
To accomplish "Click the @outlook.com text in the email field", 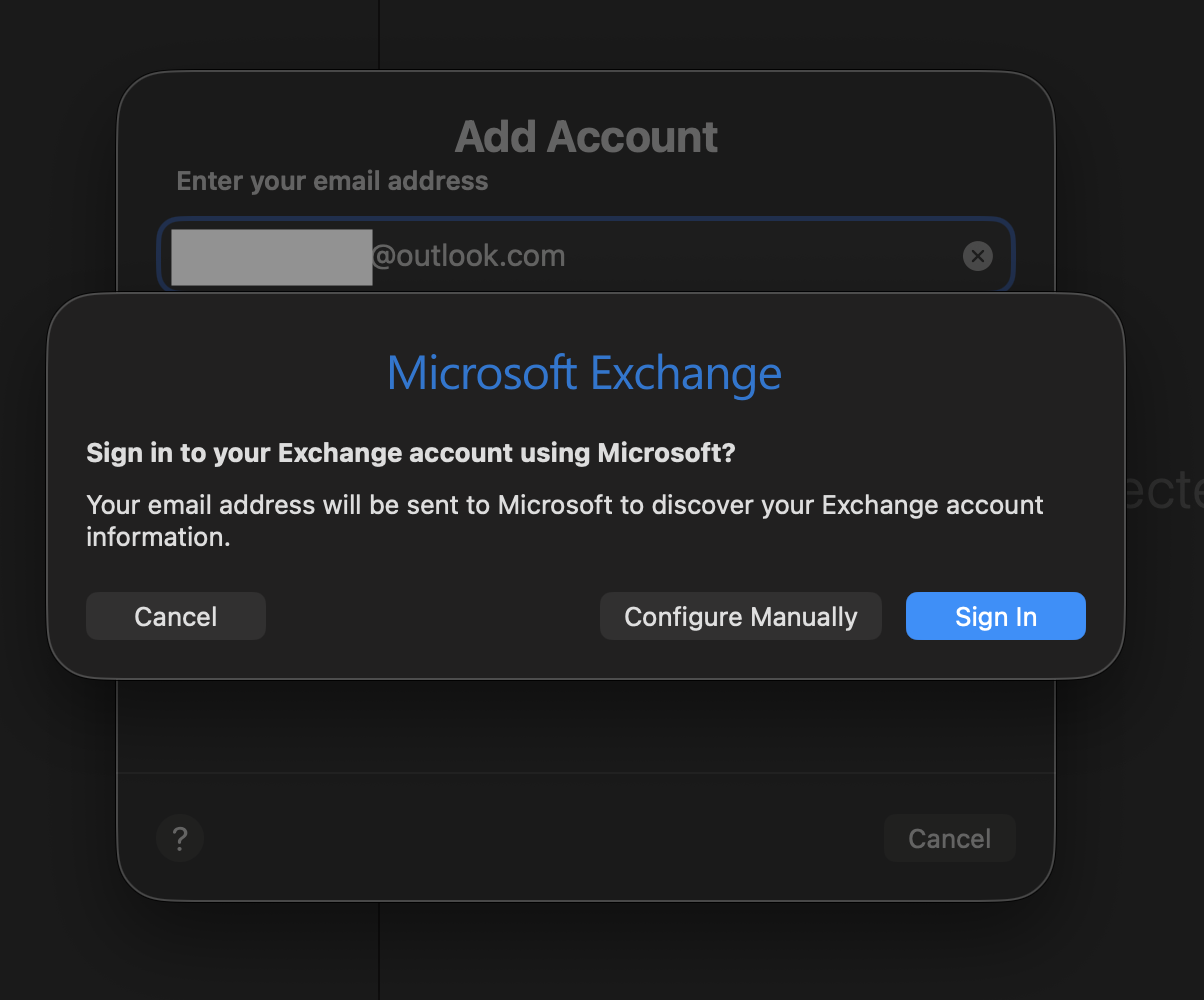I will 468,256.
